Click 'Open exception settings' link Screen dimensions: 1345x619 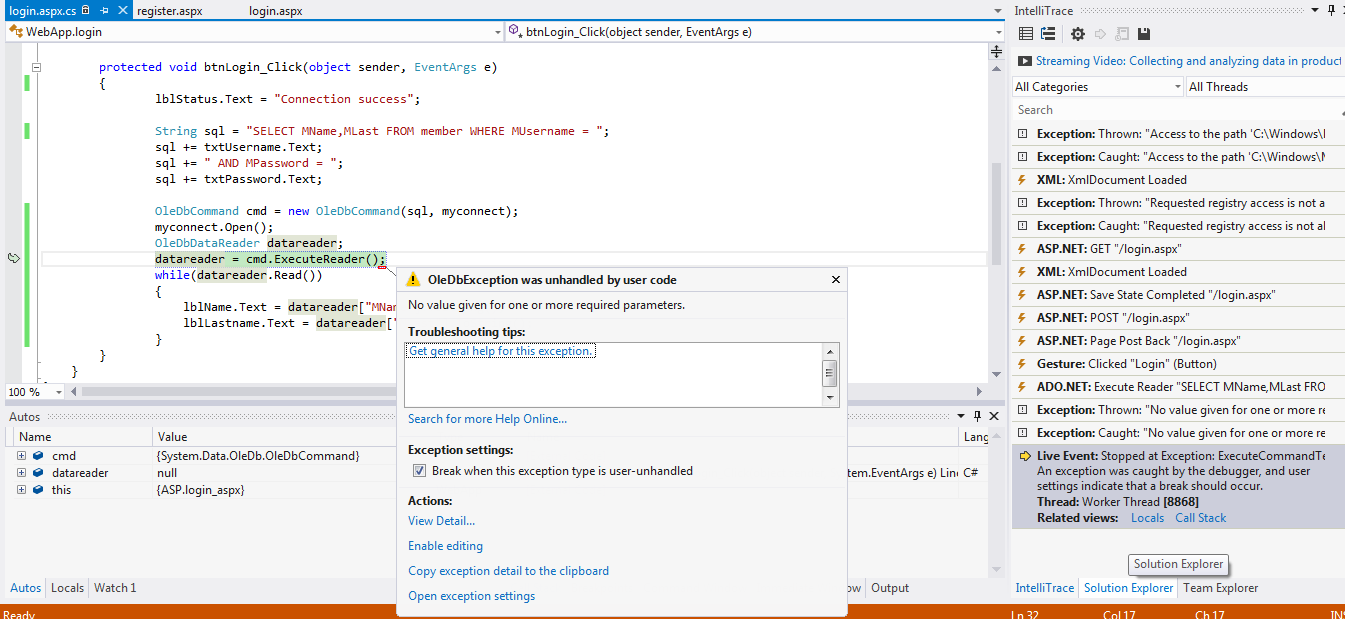[471, 596]
